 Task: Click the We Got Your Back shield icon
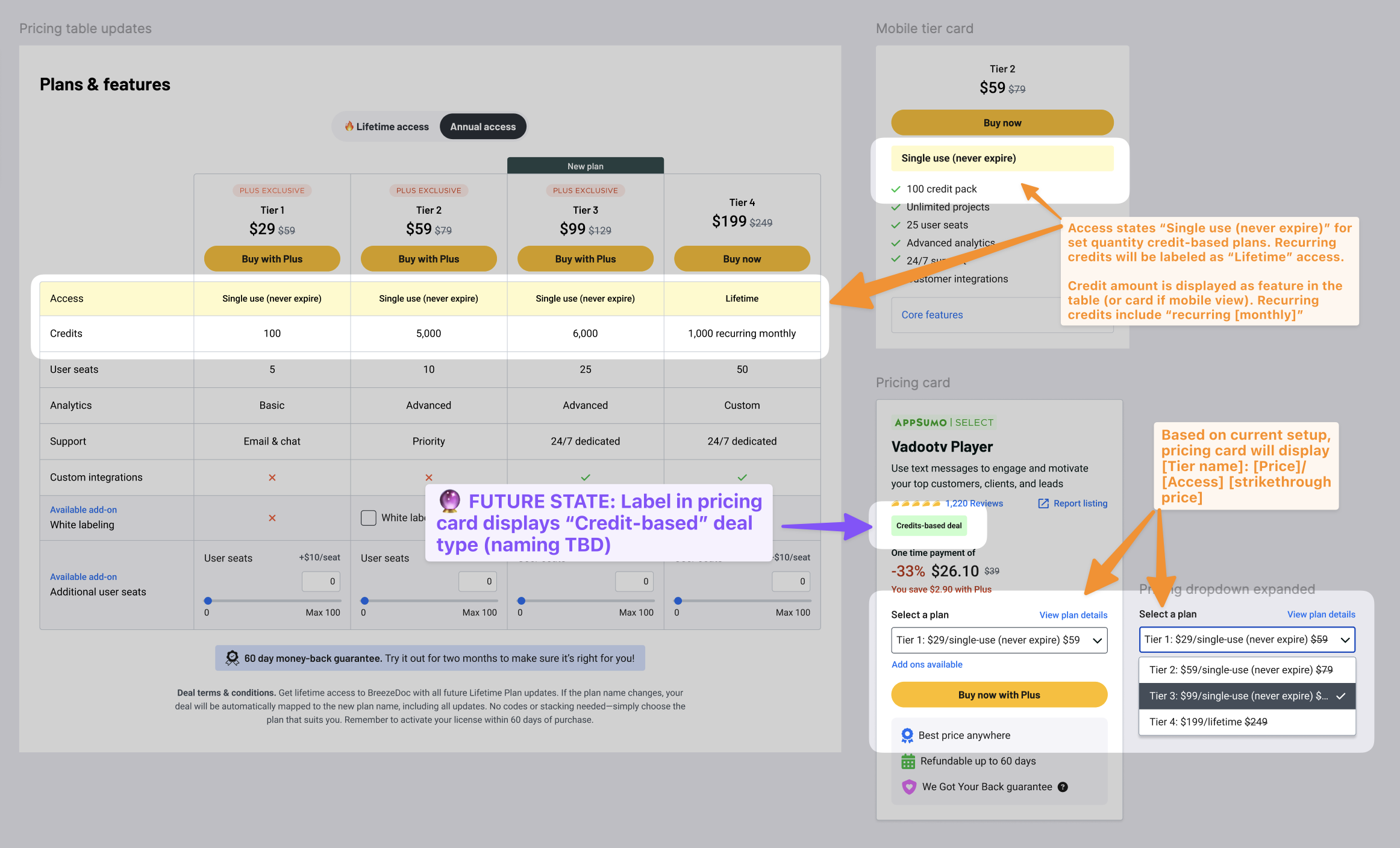coord(908,787)
